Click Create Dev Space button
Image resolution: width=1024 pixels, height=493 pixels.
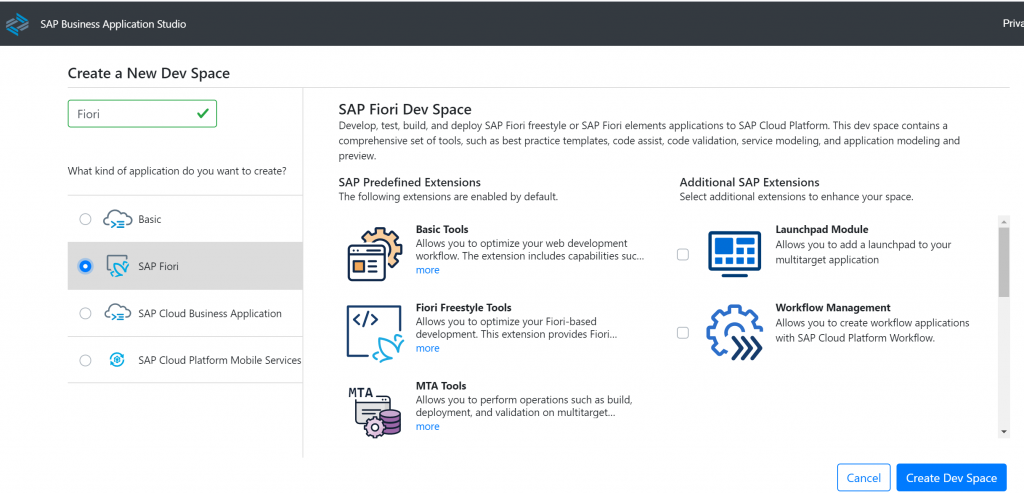coord(952,478)
